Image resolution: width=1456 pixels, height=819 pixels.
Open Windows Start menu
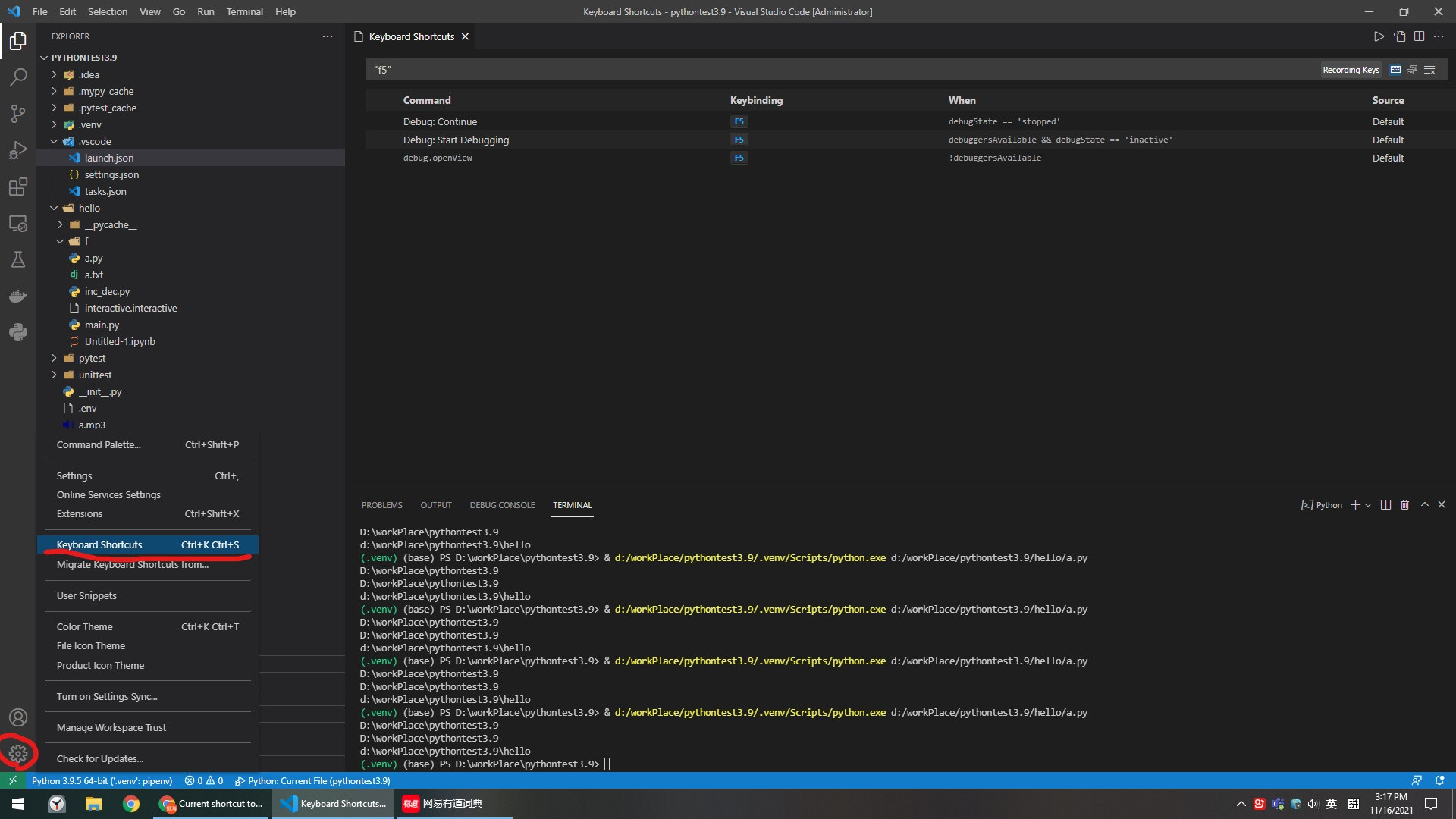click(18, 804)
